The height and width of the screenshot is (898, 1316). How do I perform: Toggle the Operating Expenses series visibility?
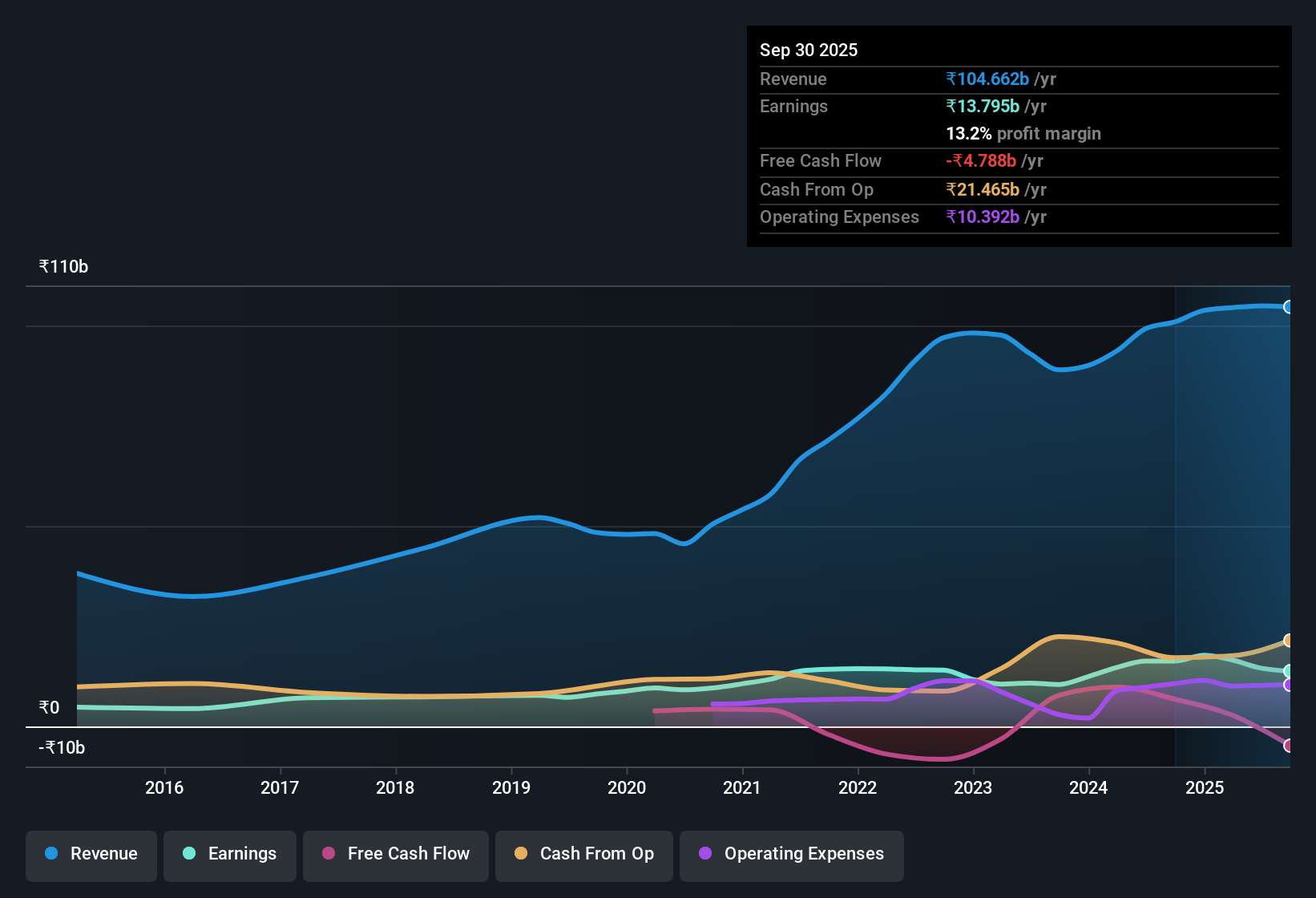coord(791,855)
